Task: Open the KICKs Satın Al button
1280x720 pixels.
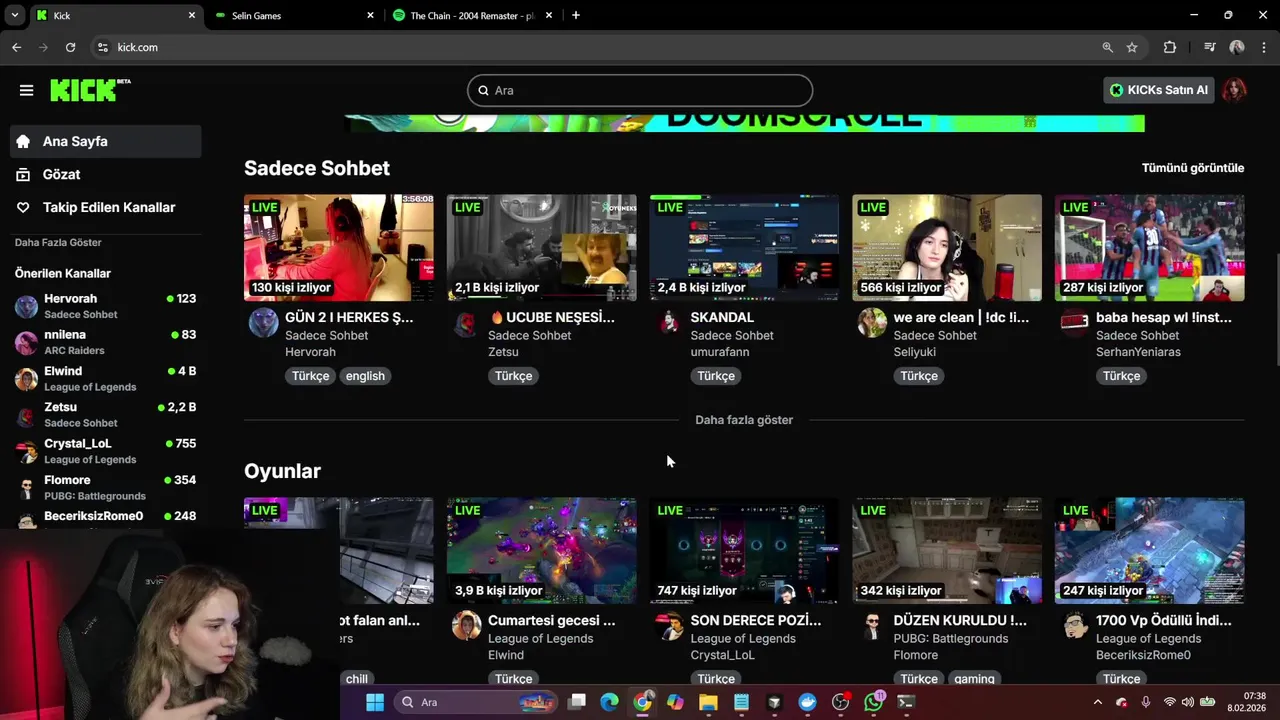Action: [x=1159, y=90]
